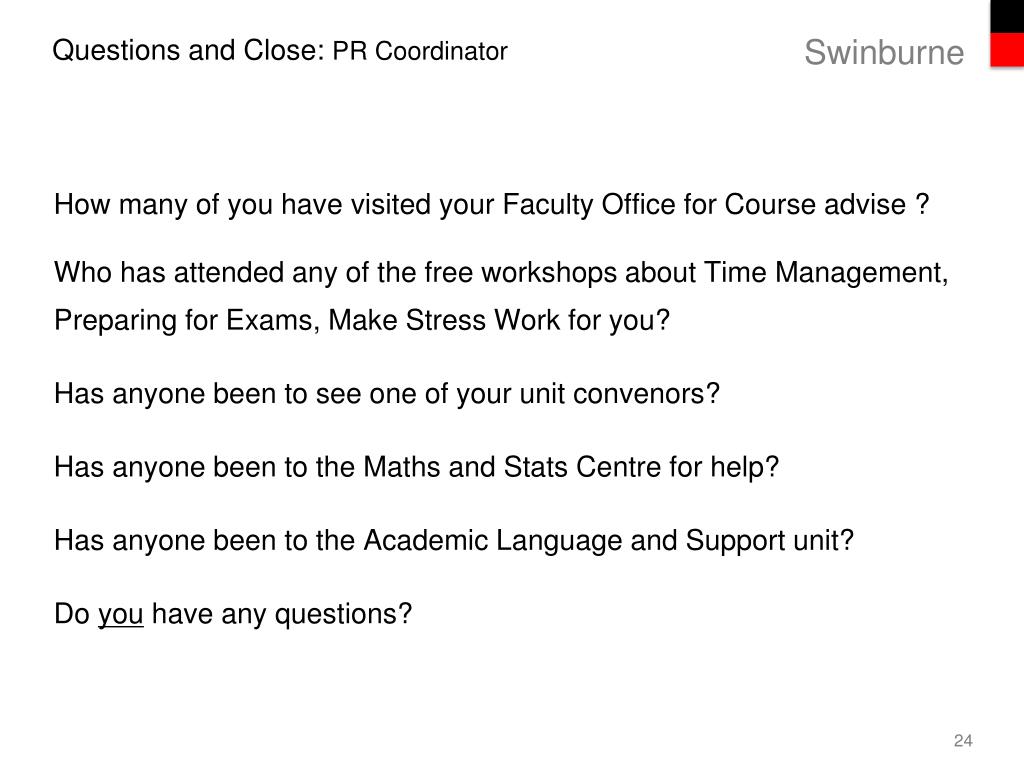Click 'Preparing for Exams' text
The width and height of the screenshot is (1024, 768).
pyautogui.click(x=187, y=321)
